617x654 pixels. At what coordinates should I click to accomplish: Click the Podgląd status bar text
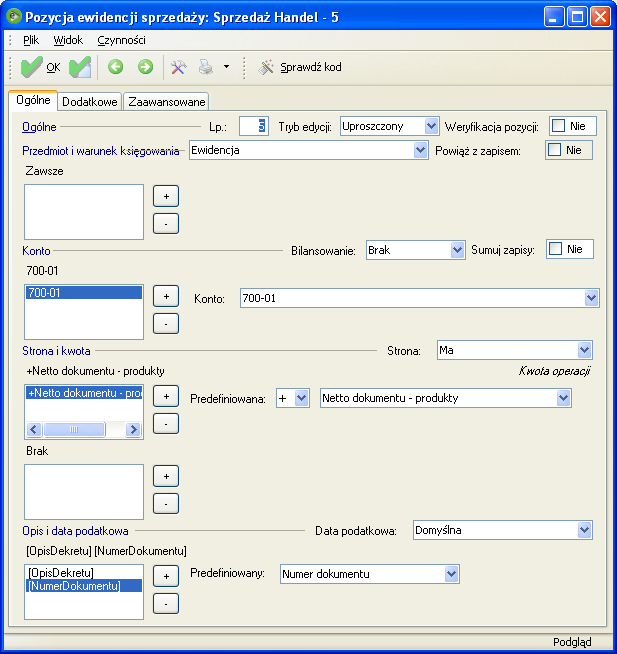pyautogui.click(x=572, y=641)
